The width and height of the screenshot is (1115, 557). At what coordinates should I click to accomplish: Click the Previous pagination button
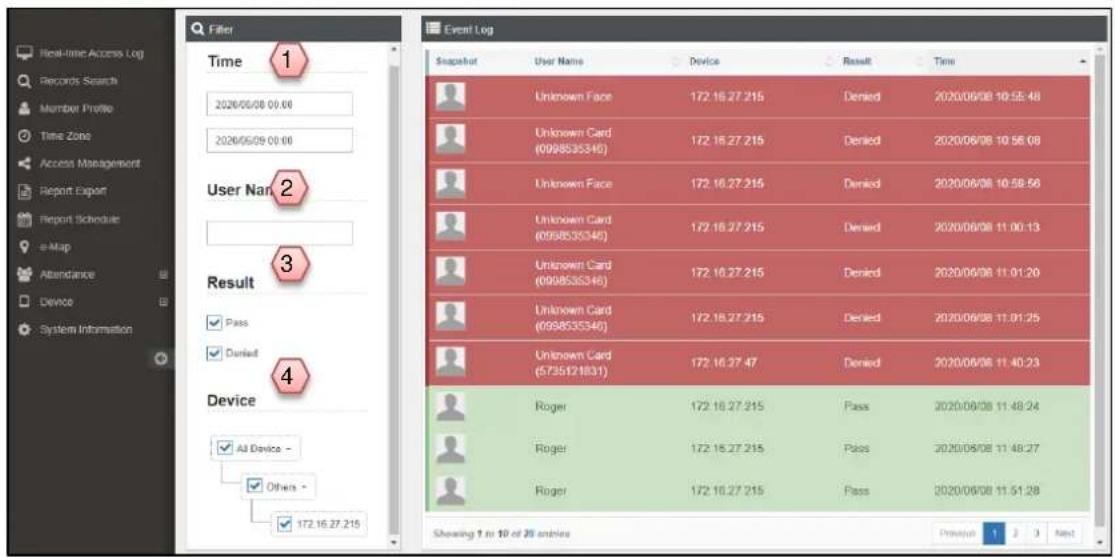(958, 534)
